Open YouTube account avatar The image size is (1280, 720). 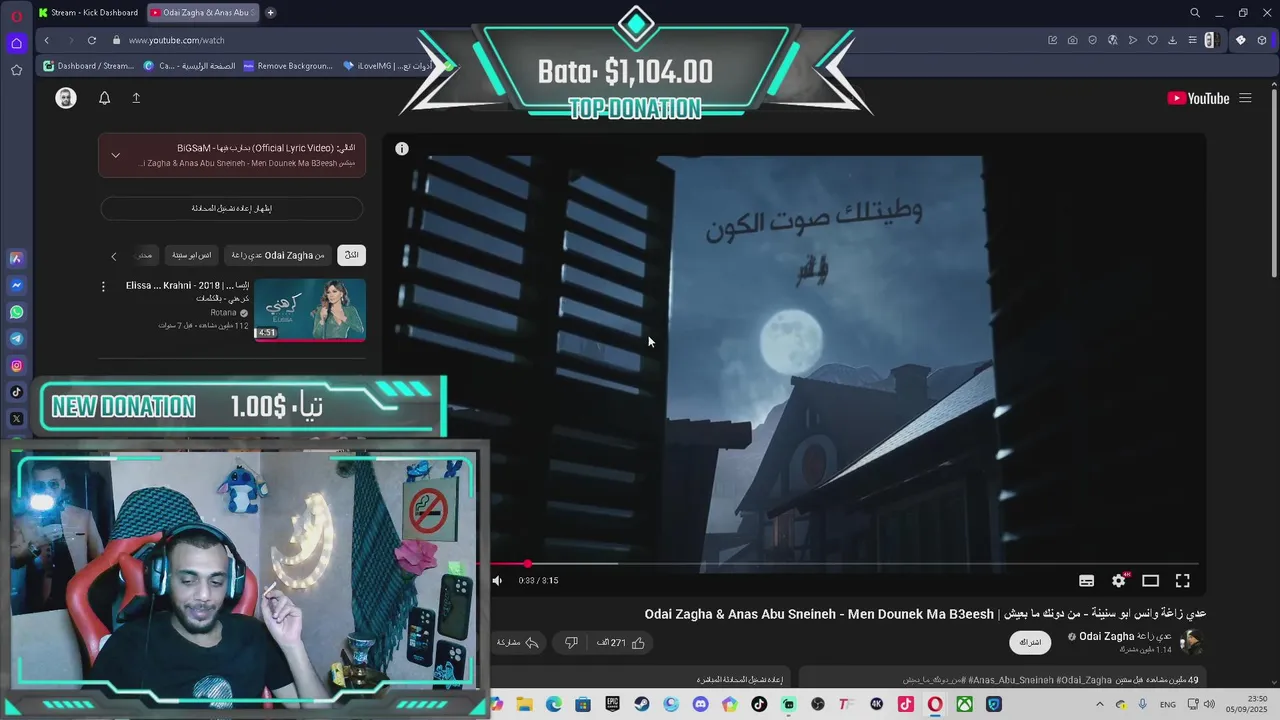tap(66, 98)
